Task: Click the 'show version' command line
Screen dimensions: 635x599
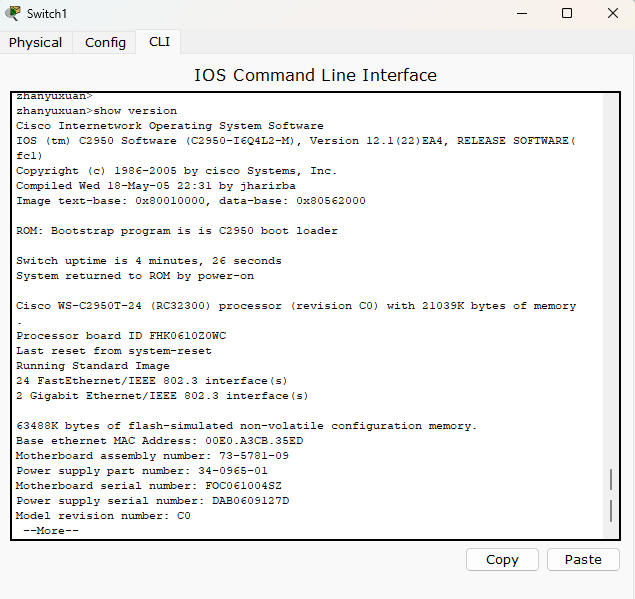Action: click(96, 111)
